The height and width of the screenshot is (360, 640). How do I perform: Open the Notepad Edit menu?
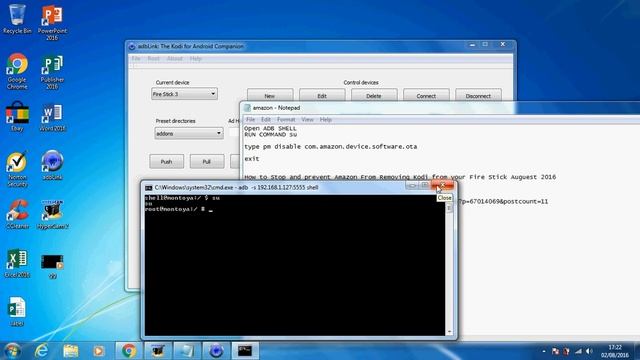pos(266,120)
